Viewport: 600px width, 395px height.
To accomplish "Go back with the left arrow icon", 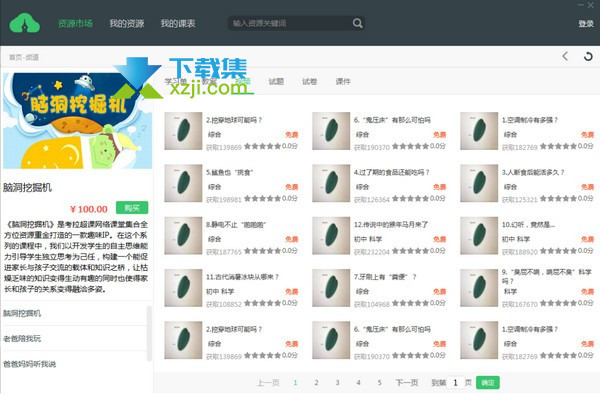I will (565, 56).
